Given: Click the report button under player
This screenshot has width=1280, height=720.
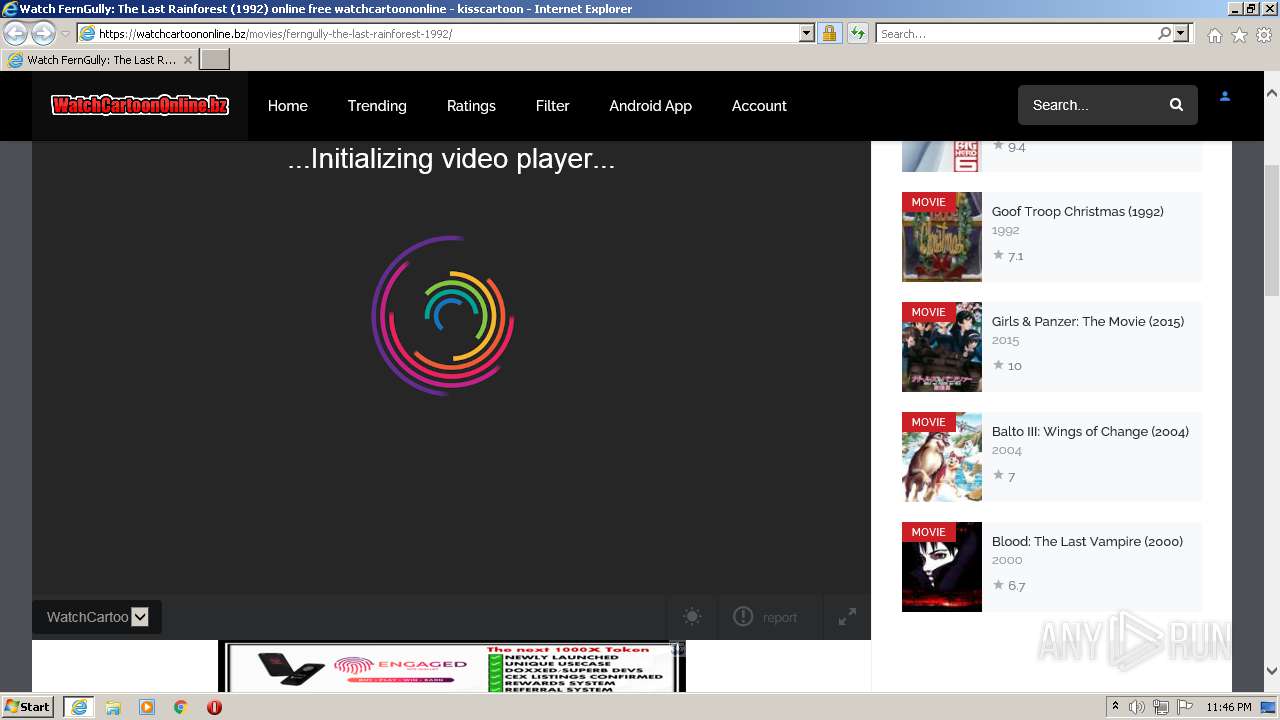Looking at the screenshot, I should click(x=765, y=617).
